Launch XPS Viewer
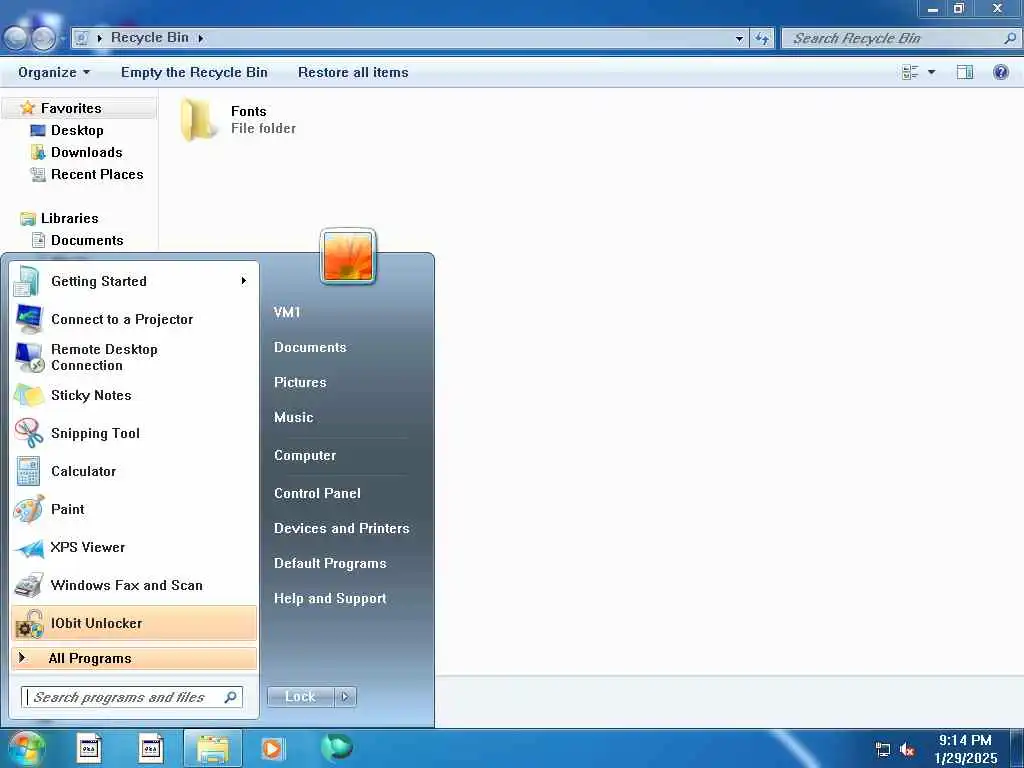The image size is (1024, 768). point(134,547)
